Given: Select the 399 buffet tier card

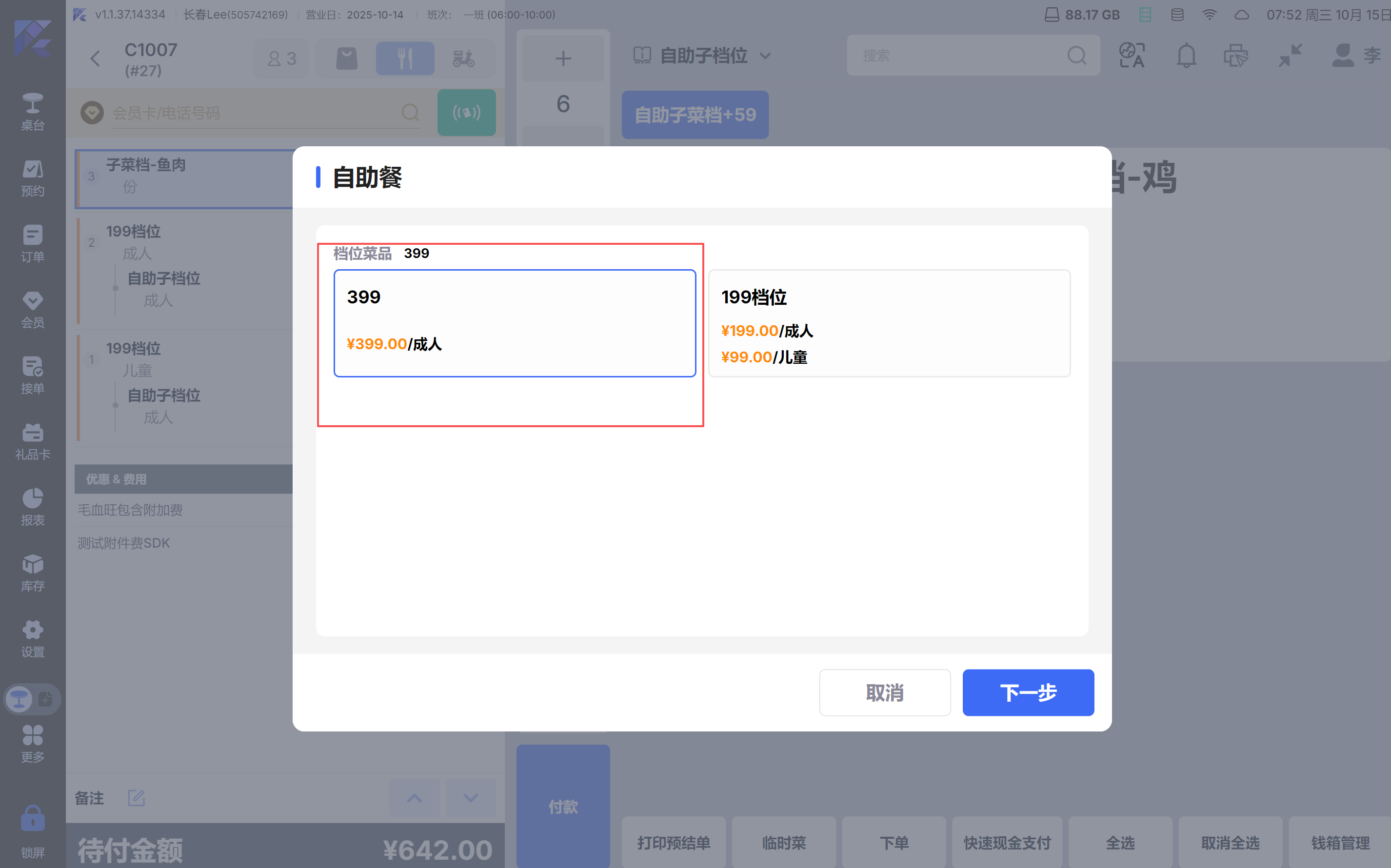Looking at the screenshot, I should click(x=515, y=323).
